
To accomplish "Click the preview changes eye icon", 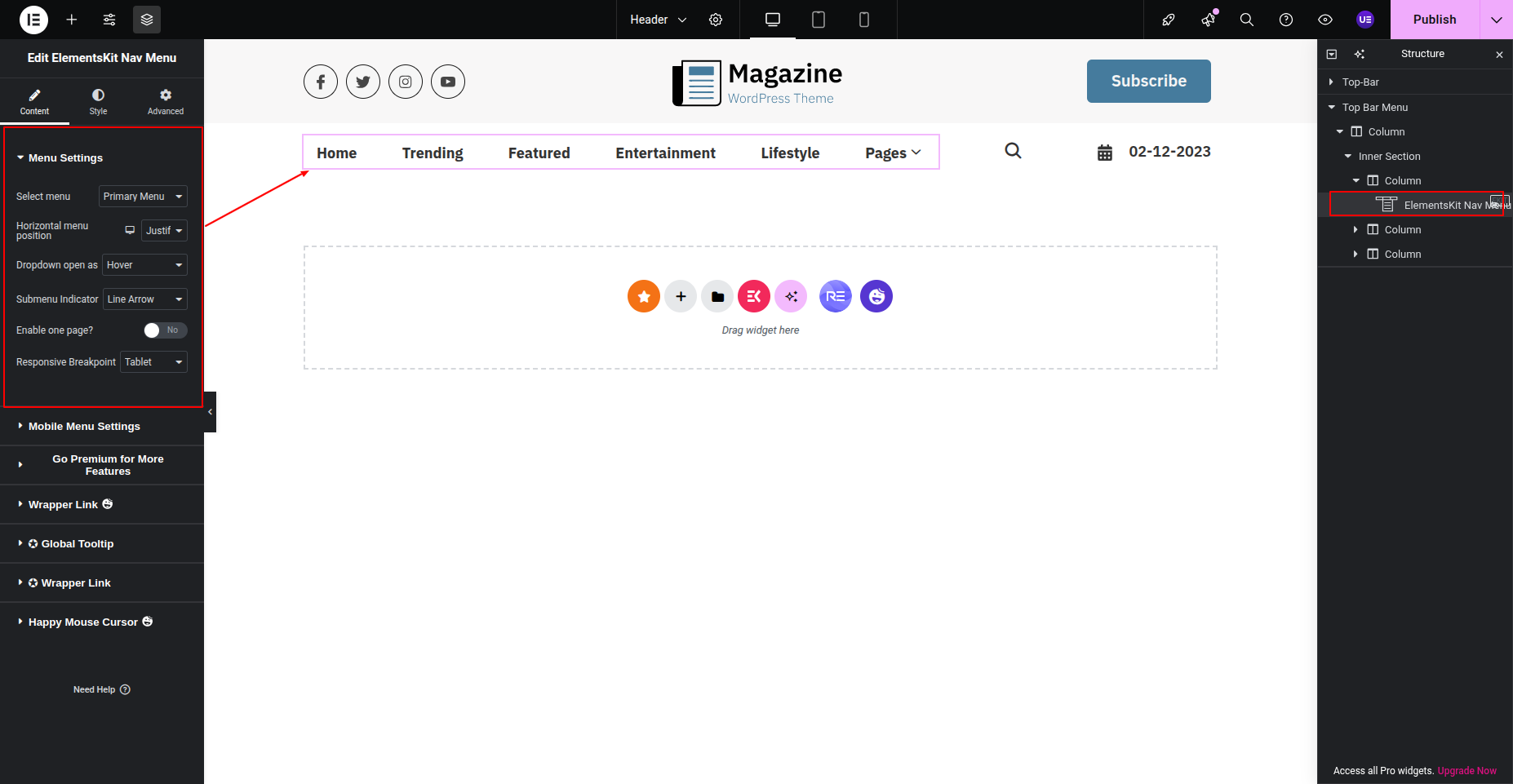I will click(x=1325, y=20).
